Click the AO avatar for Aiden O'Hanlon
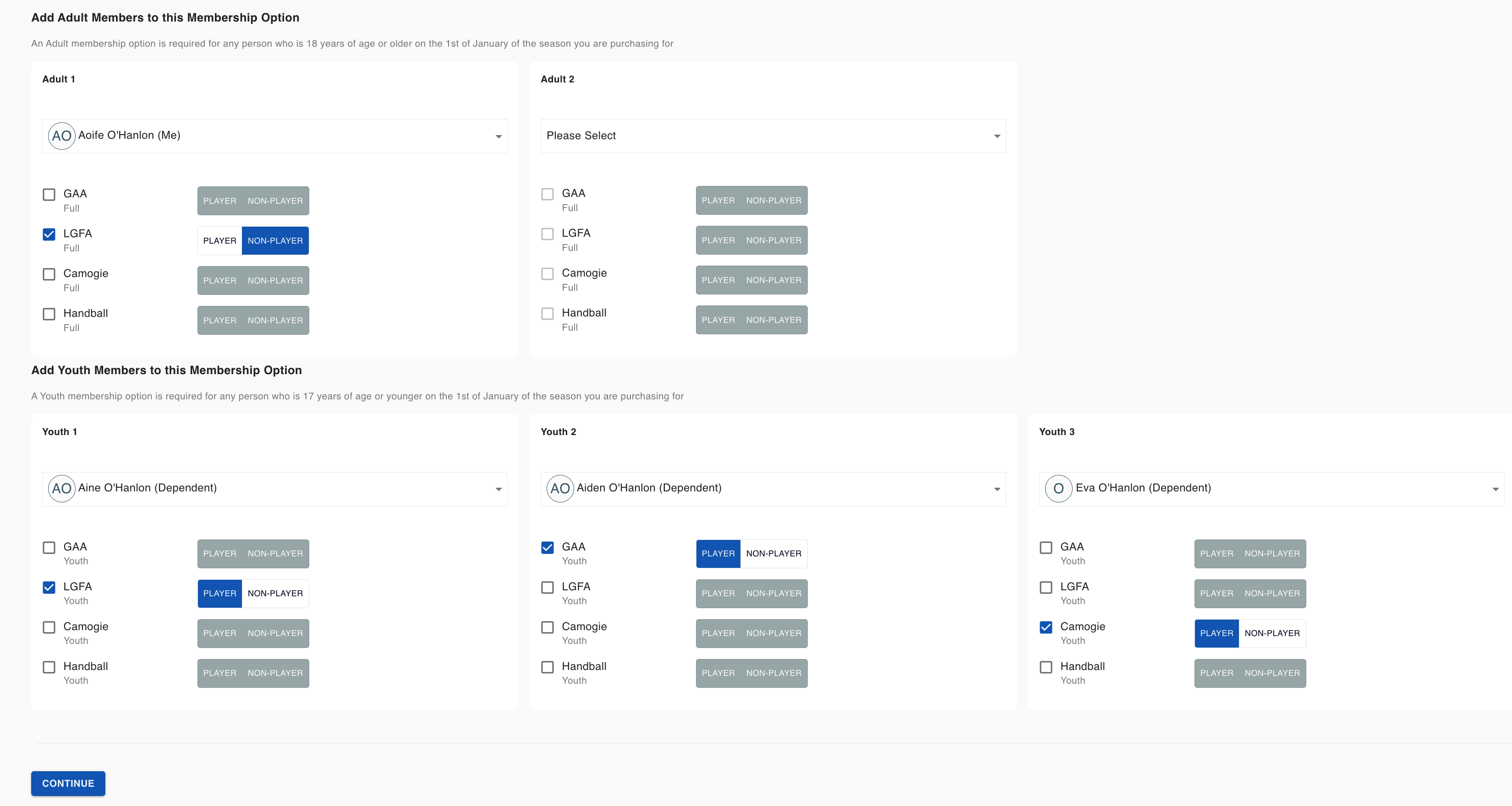The height and width of the screenshot is (806, 1512). coord(560,489)
